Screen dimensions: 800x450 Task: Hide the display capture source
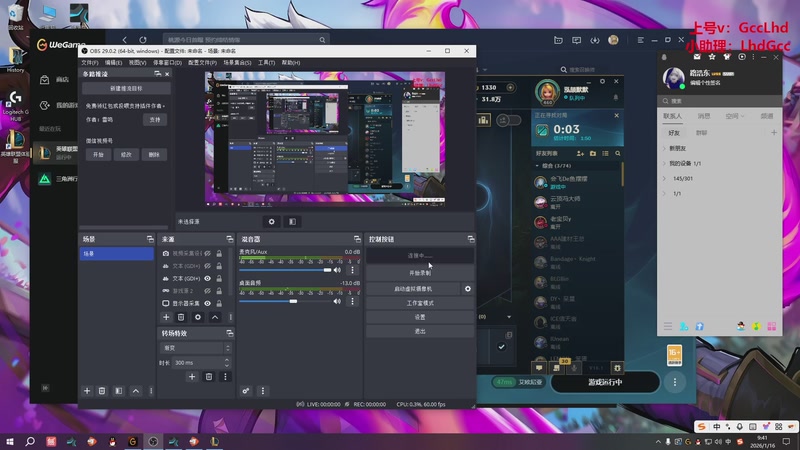click(x=208, y=303)
